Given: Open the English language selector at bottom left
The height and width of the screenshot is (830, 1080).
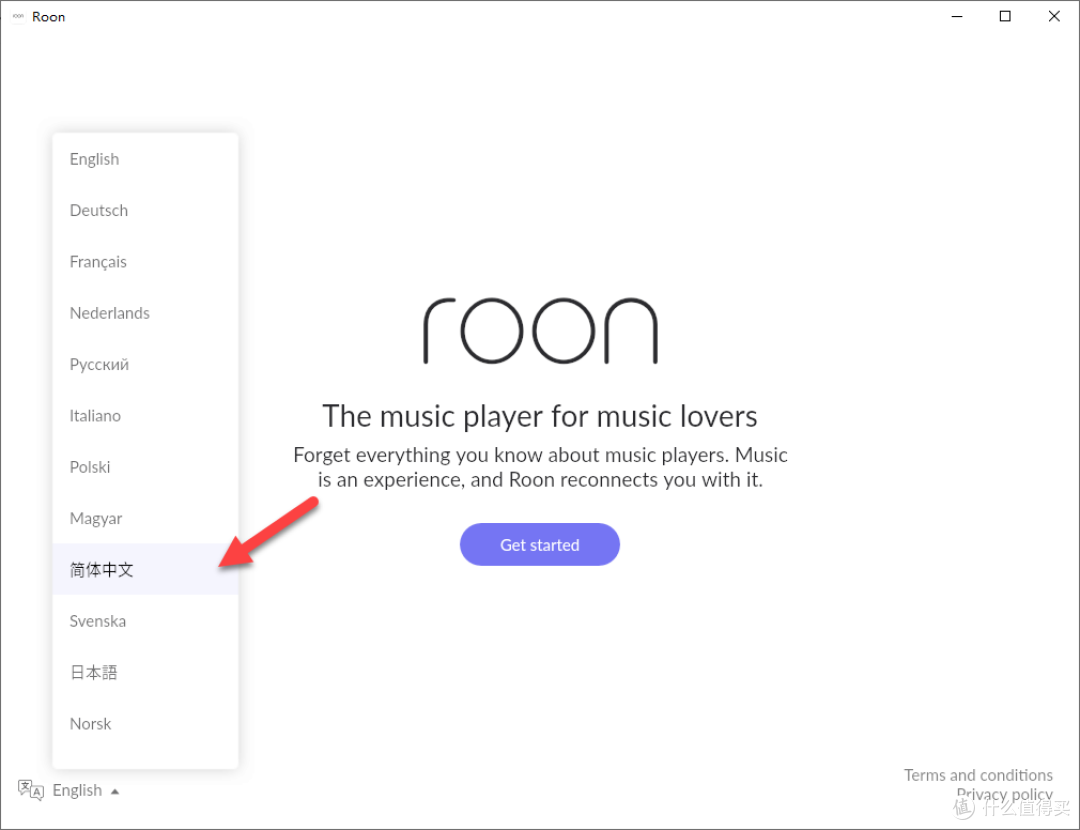Looking at the screenshot, I should pyautogui.click(x=77, y=790).
